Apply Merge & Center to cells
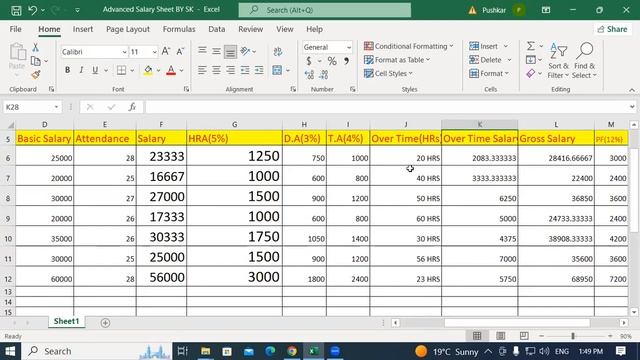 point(277,70)
